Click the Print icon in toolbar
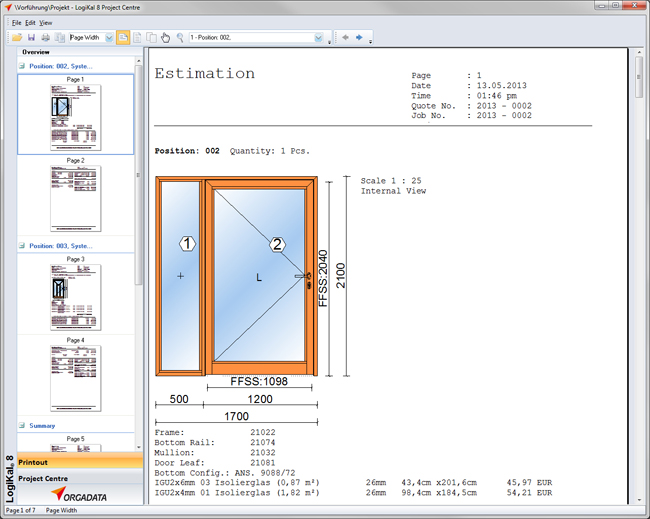 pyautogui.click(x=46, y=38)
